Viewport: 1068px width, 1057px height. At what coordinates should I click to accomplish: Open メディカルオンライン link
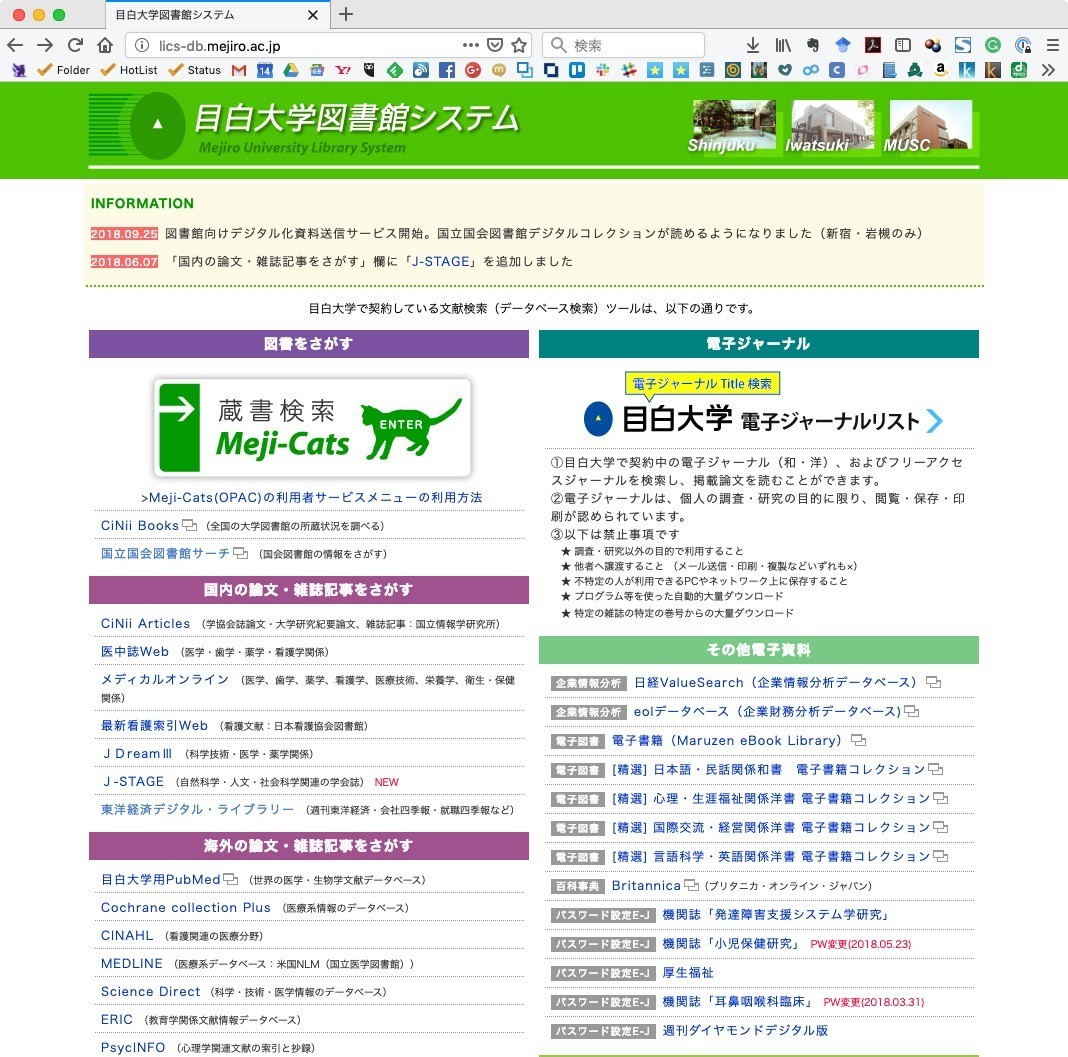coord(164,680)
